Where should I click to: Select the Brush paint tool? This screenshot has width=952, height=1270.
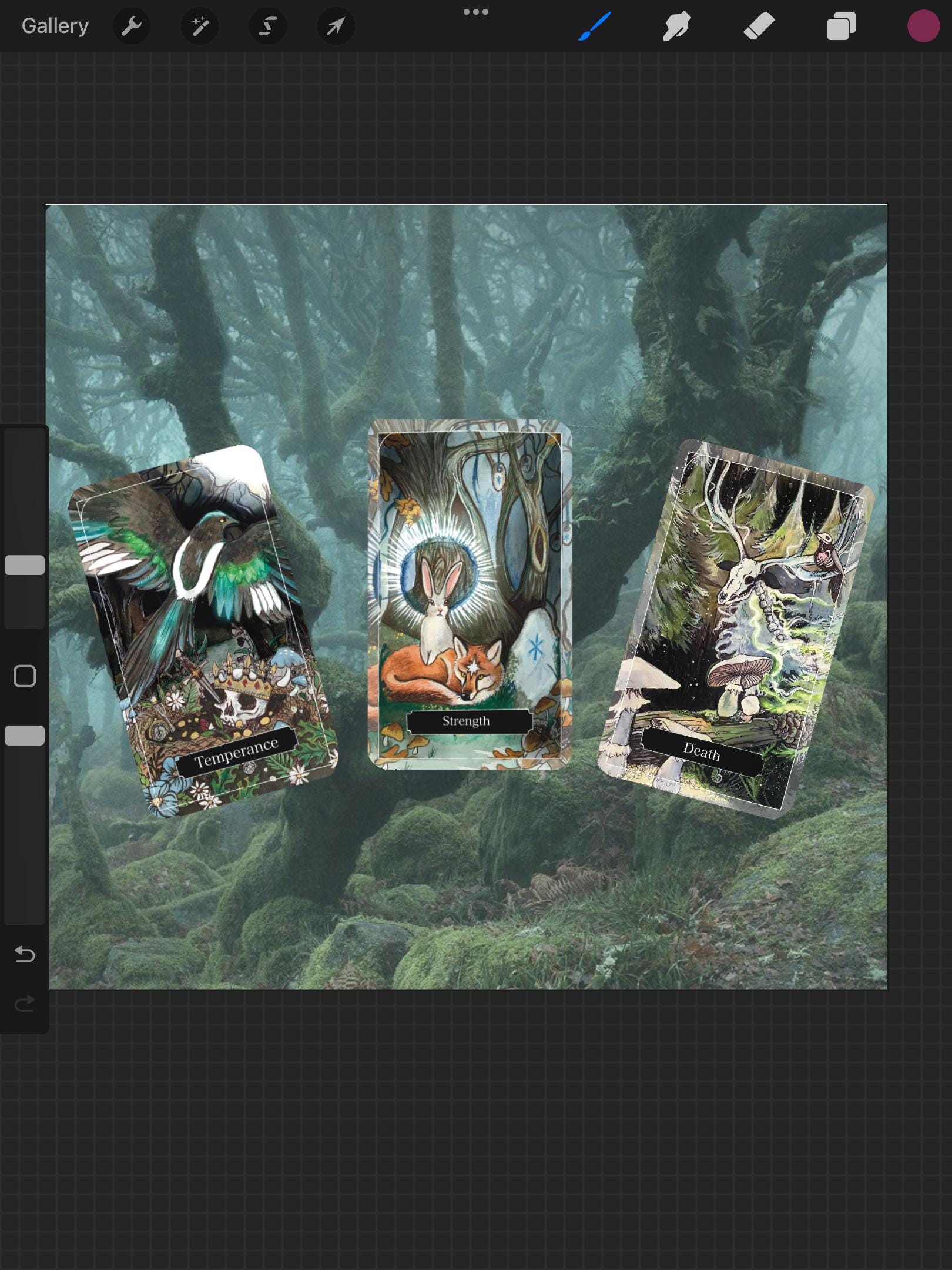595,26
